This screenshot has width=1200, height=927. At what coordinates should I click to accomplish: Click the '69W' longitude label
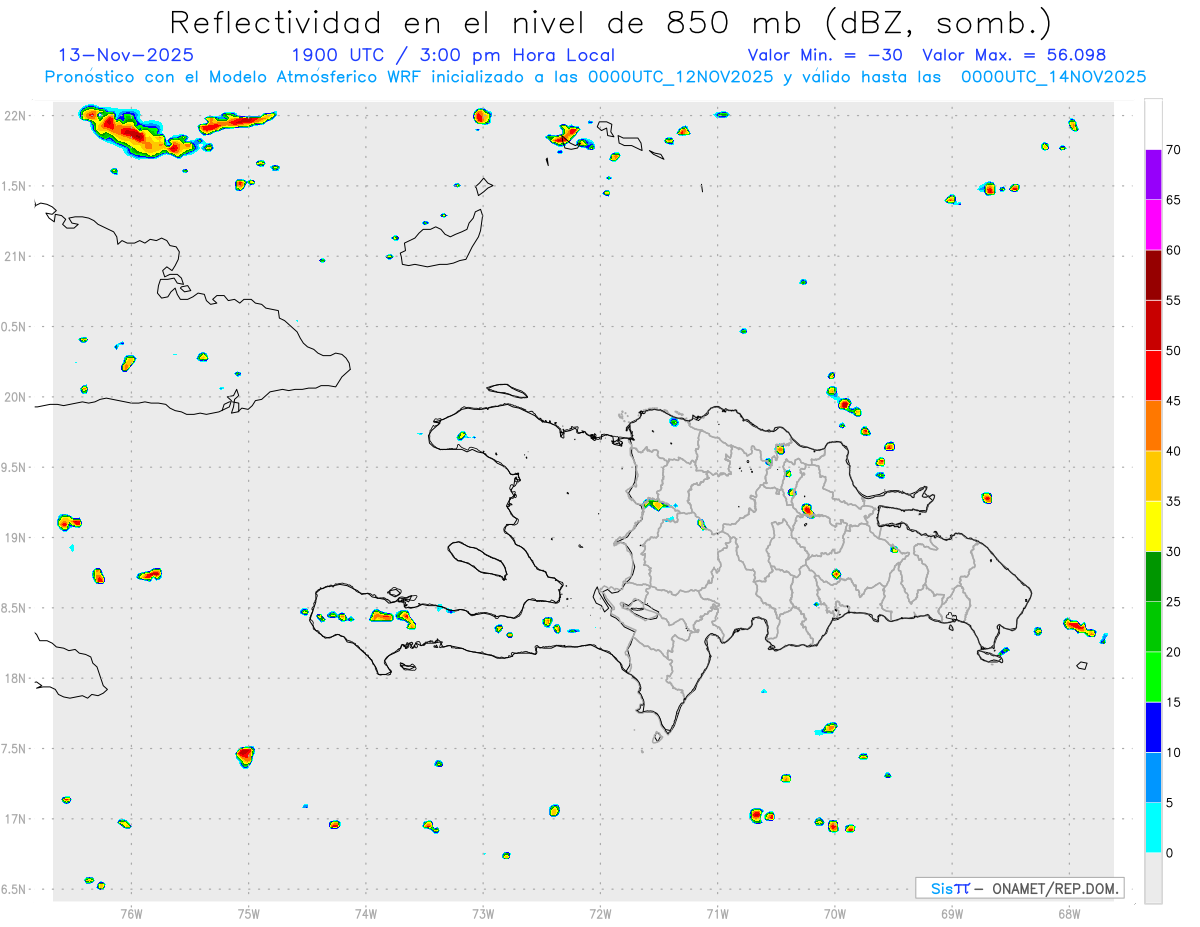[x=952, y=913]
